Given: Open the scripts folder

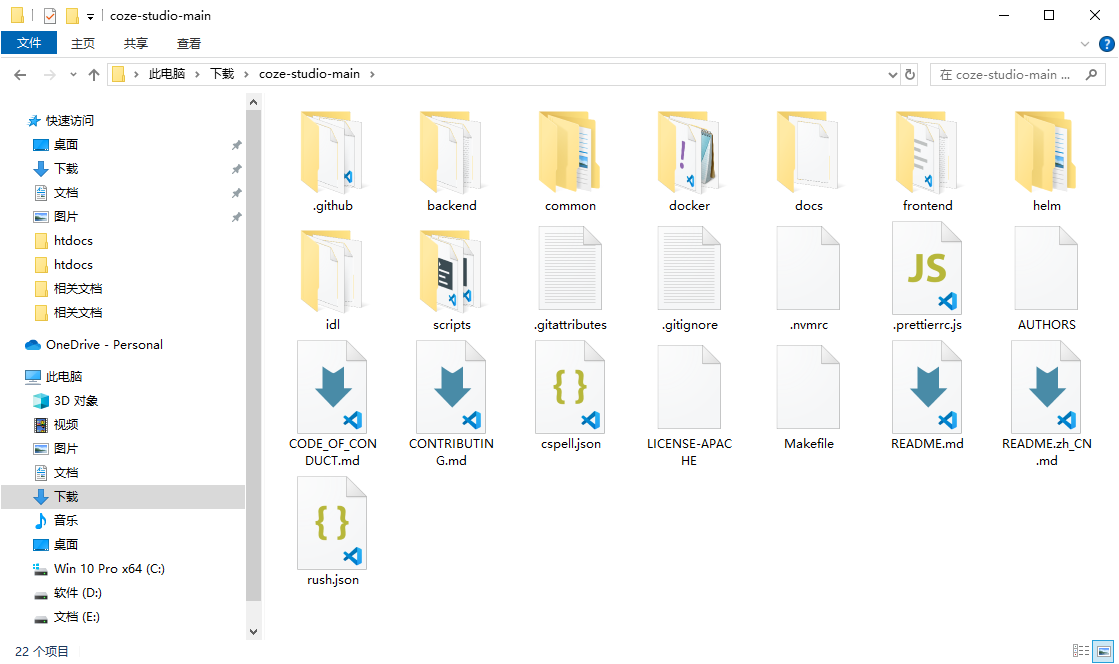Looking at the screenshot, I should click(451, 270).
